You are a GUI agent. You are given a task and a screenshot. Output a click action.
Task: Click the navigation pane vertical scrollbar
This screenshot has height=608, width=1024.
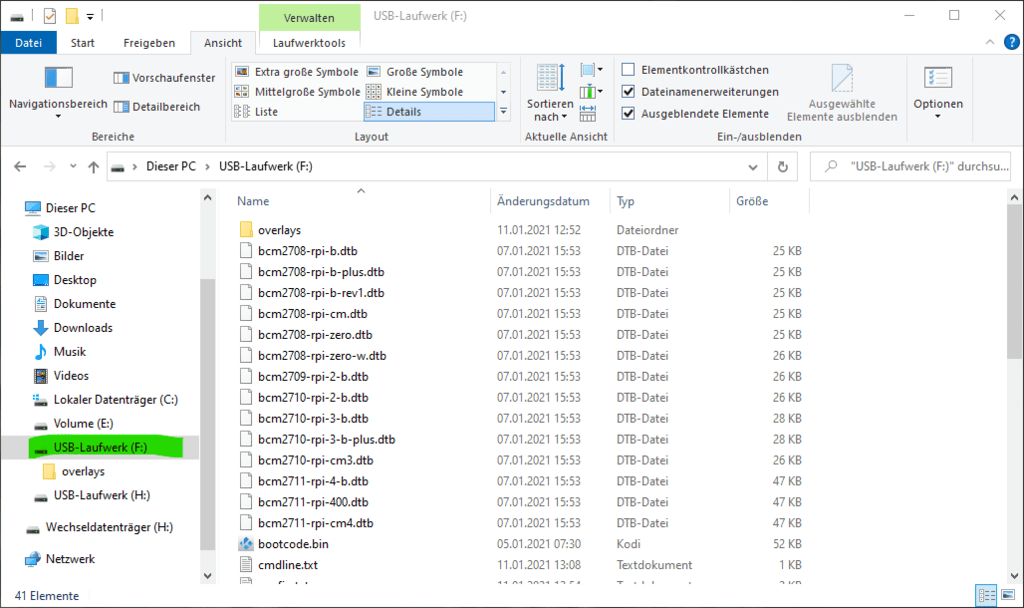click(x=208, y=400)
